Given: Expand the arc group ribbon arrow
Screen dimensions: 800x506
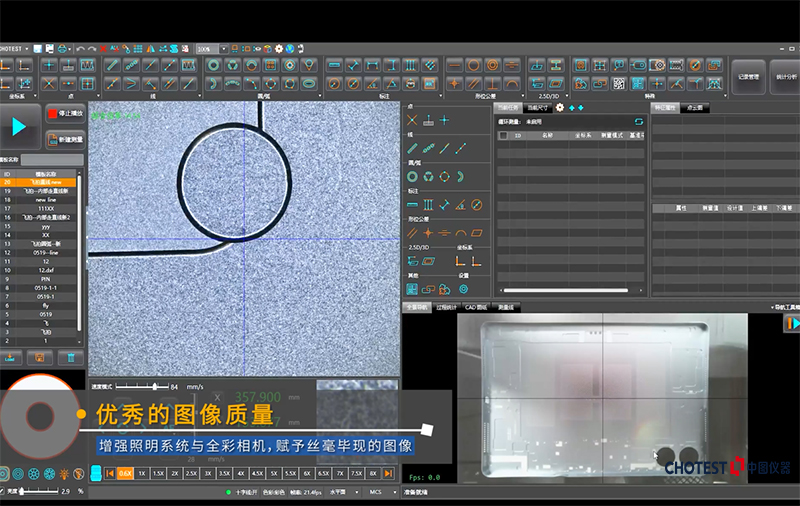Looking at the screenshot, I should [x=320, y=96].
